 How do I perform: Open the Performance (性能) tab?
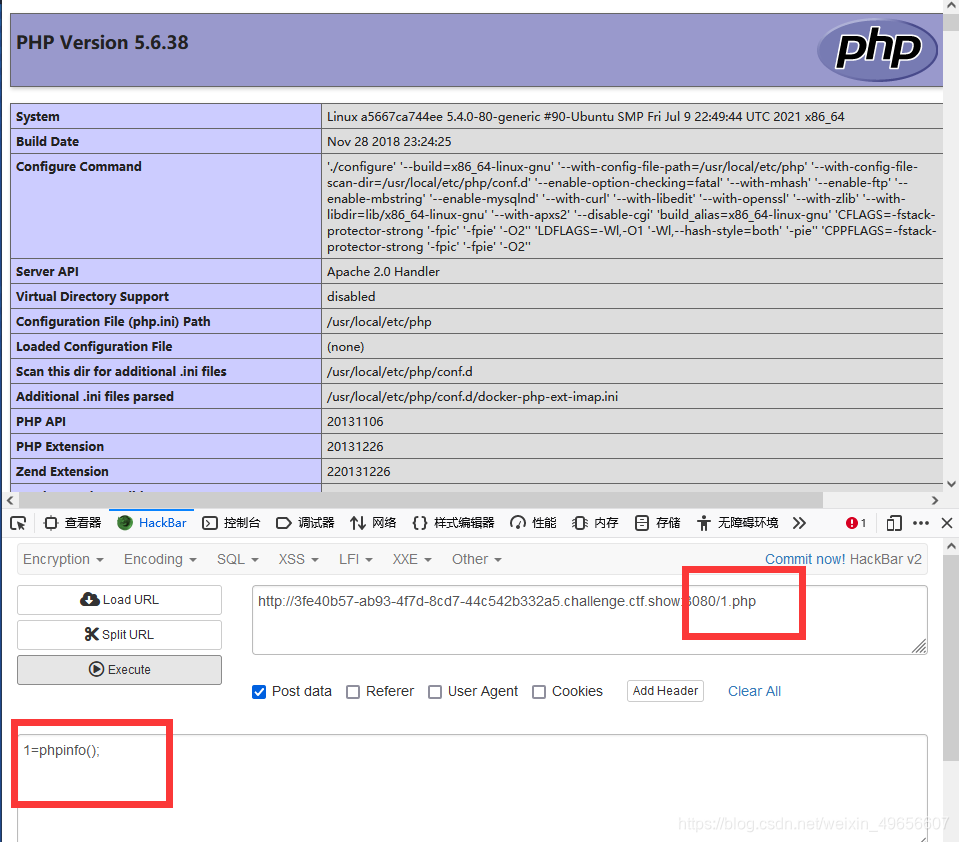pyautogui.click(x=533, y=523)
